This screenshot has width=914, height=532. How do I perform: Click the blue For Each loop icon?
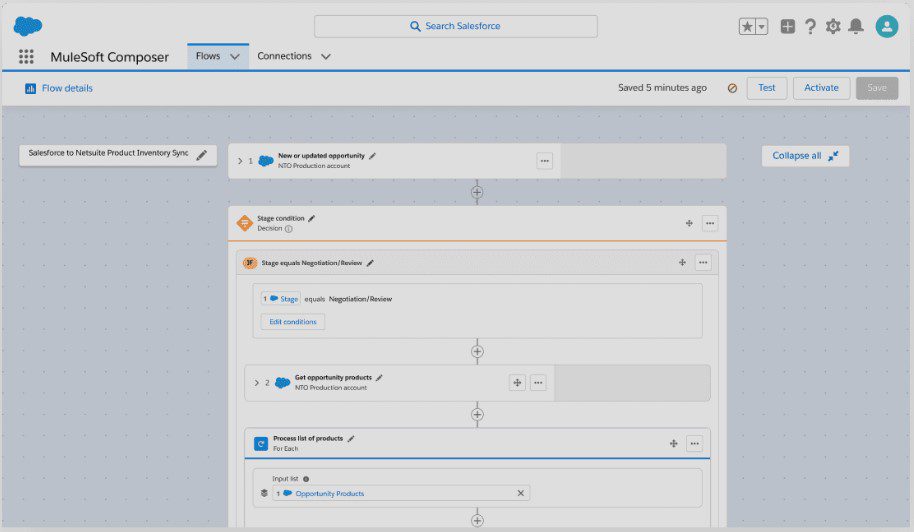point(261,443)
